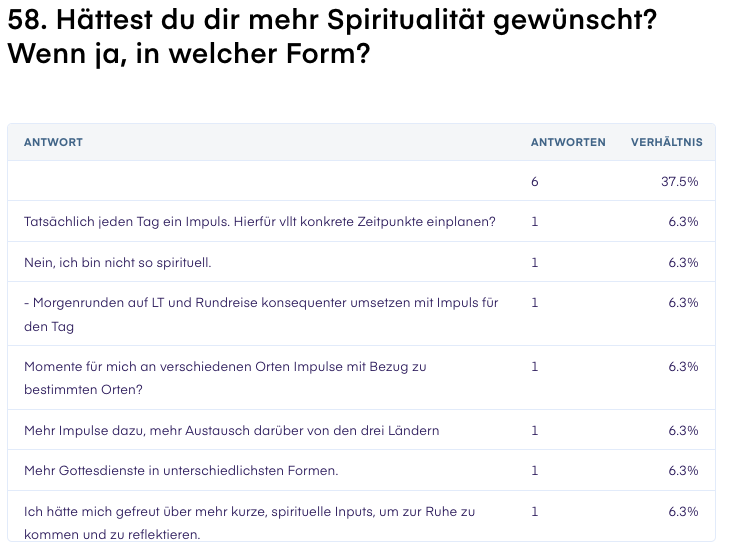Viewport: 732px width, 554px height.
Task: Click the ANTWORT column header
Action: point(53,142)
